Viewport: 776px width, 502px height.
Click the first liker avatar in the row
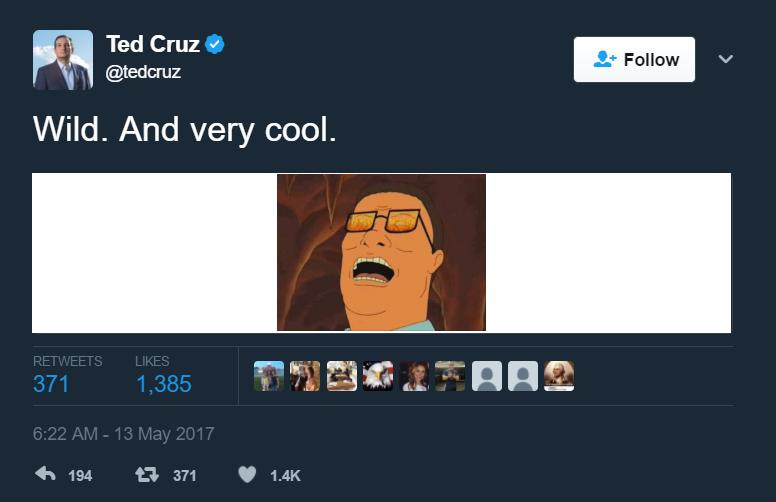pos(269,376)
